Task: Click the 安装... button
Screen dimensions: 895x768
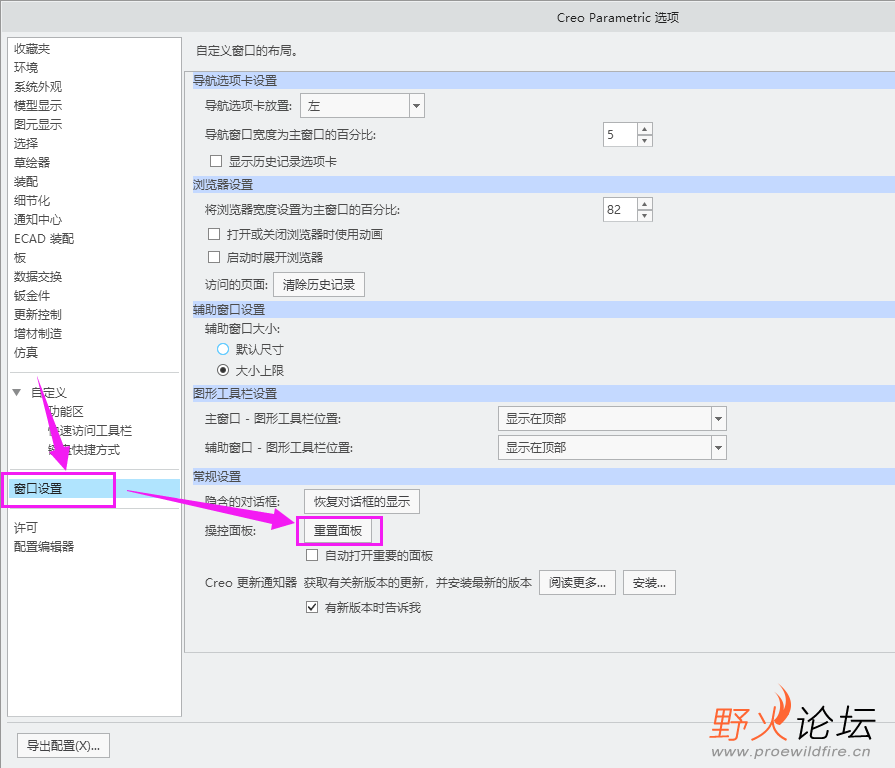Action: tap(649, 583)
